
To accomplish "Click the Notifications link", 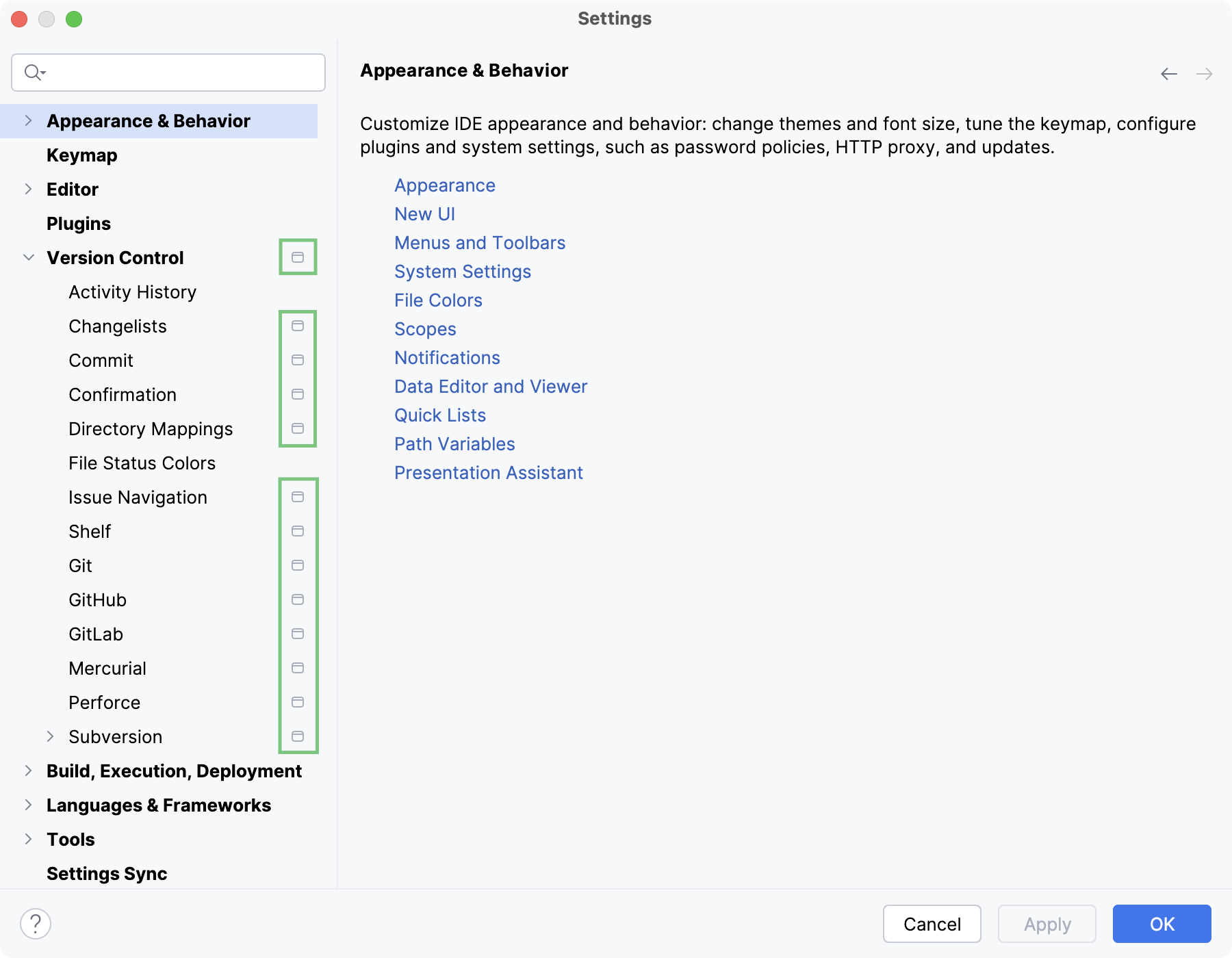I will tap(446, 357).
